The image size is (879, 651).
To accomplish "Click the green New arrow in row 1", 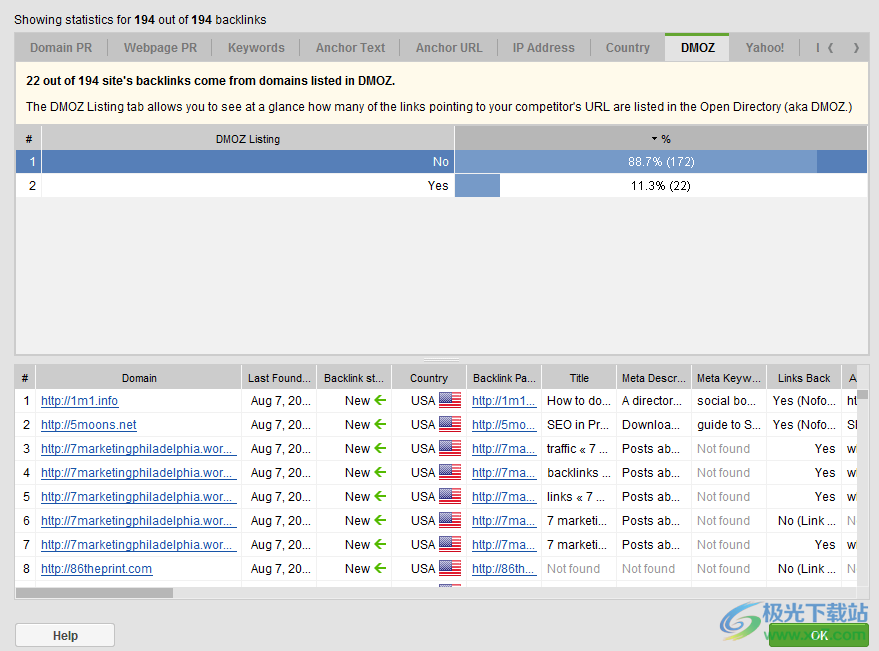I will click(381, 400).
